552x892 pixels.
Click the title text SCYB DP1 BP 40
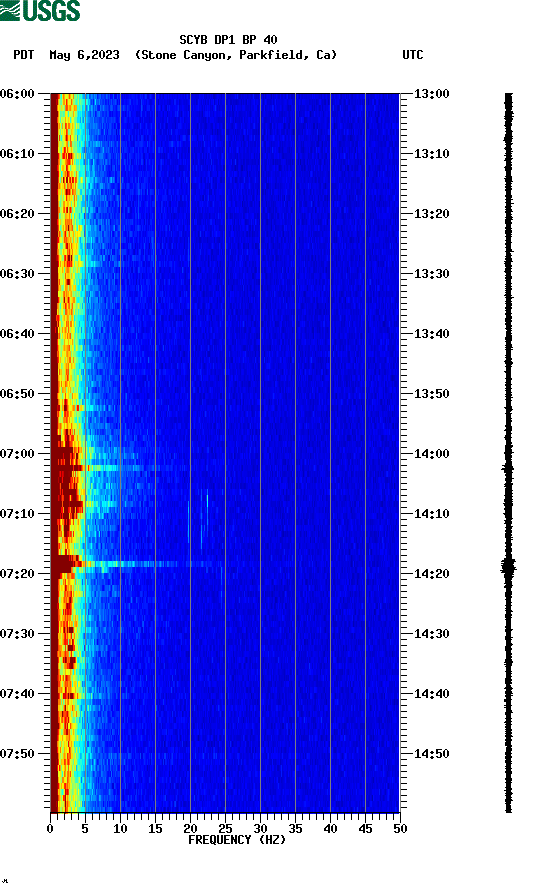click(x=228, y=40)
